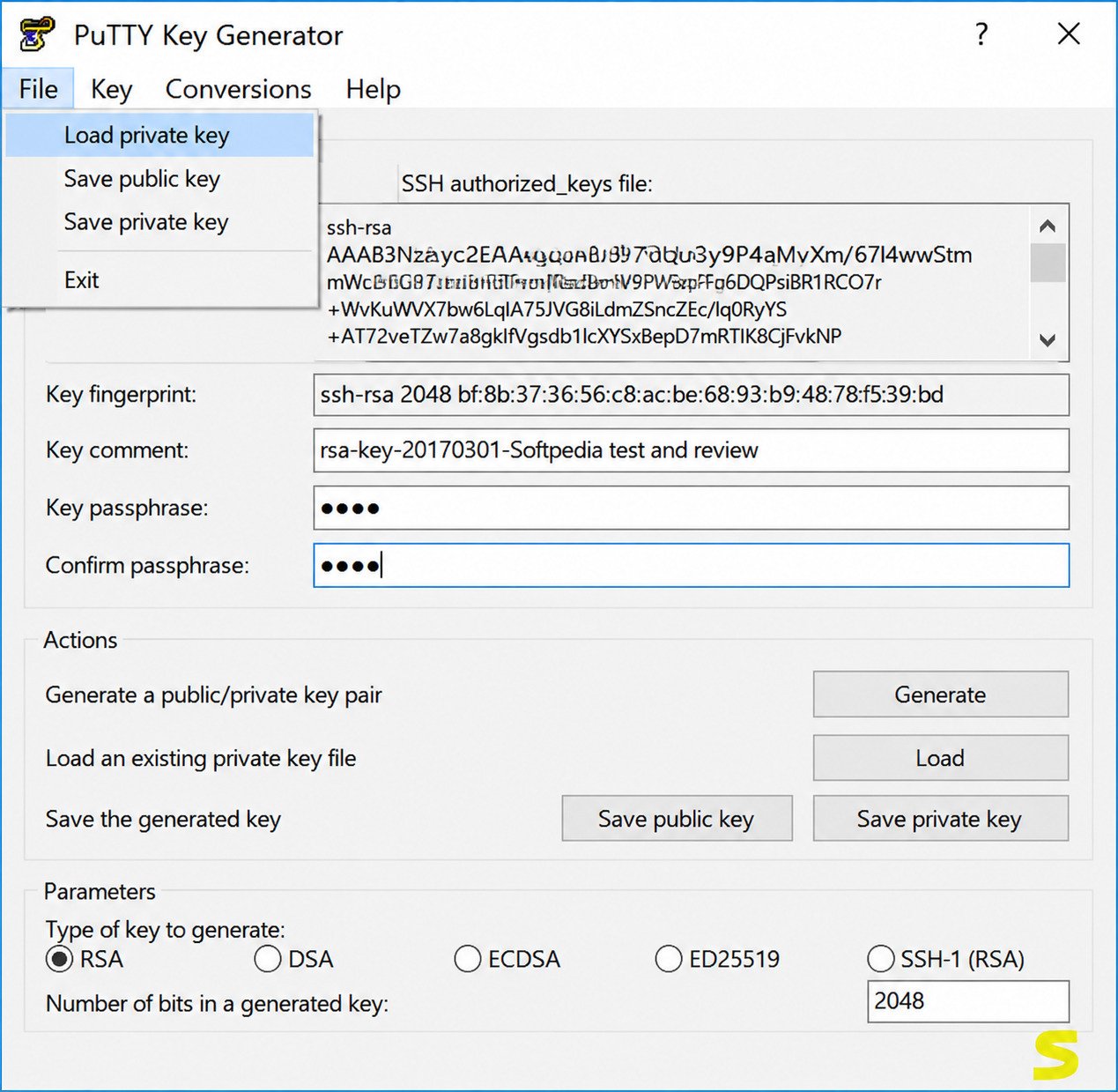
Task: Click the 'Confirm passphrase:' label
Action: [x=147, y=565]
